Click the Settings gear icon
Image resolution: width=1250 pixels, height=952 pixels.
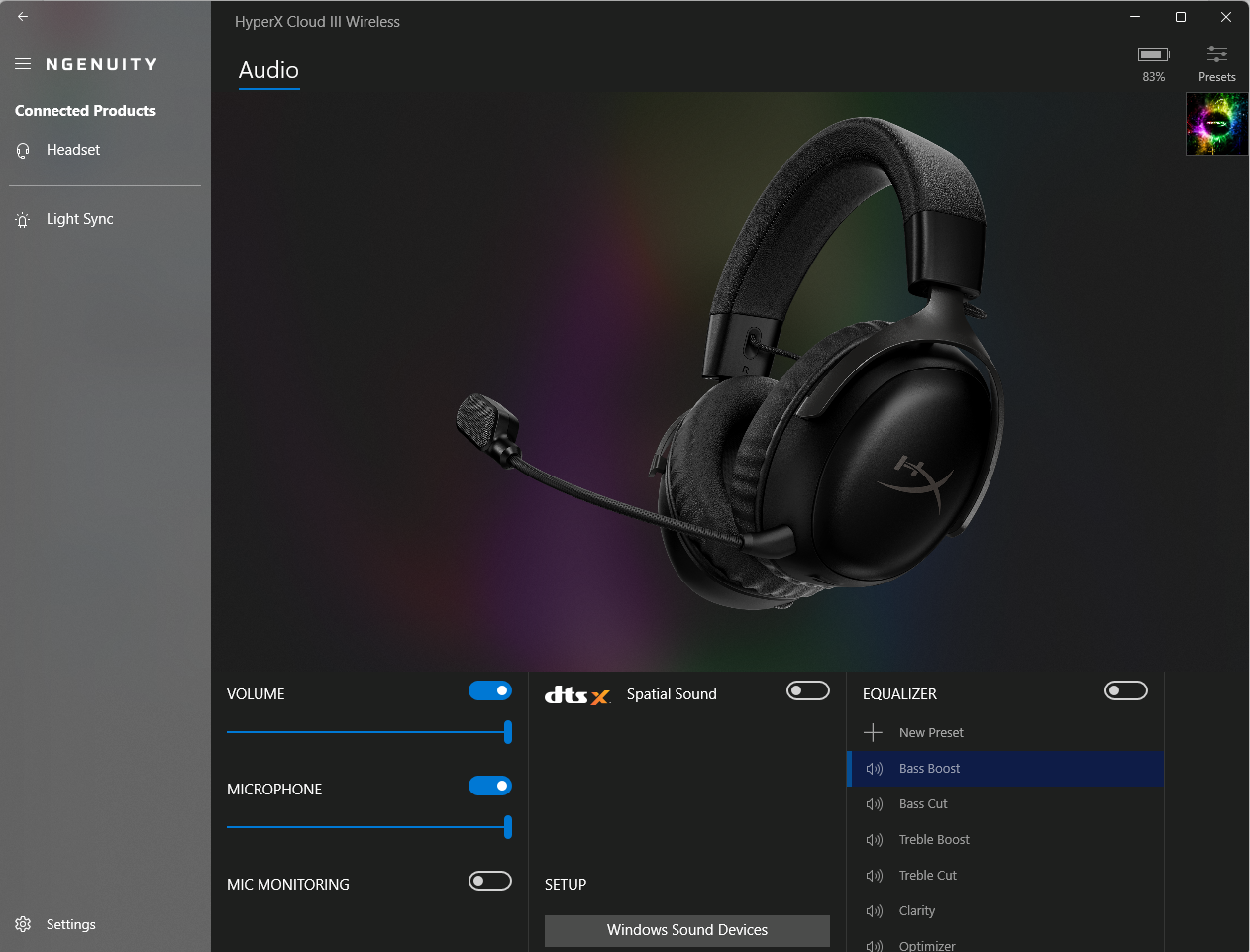[23, 924]
